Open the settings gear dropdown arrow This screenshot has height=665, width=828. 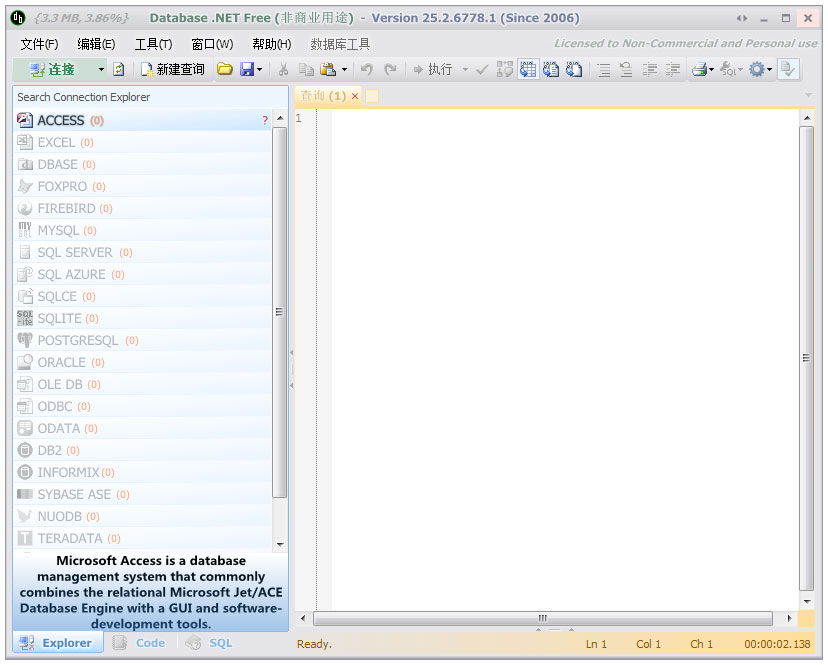point(769,69)
